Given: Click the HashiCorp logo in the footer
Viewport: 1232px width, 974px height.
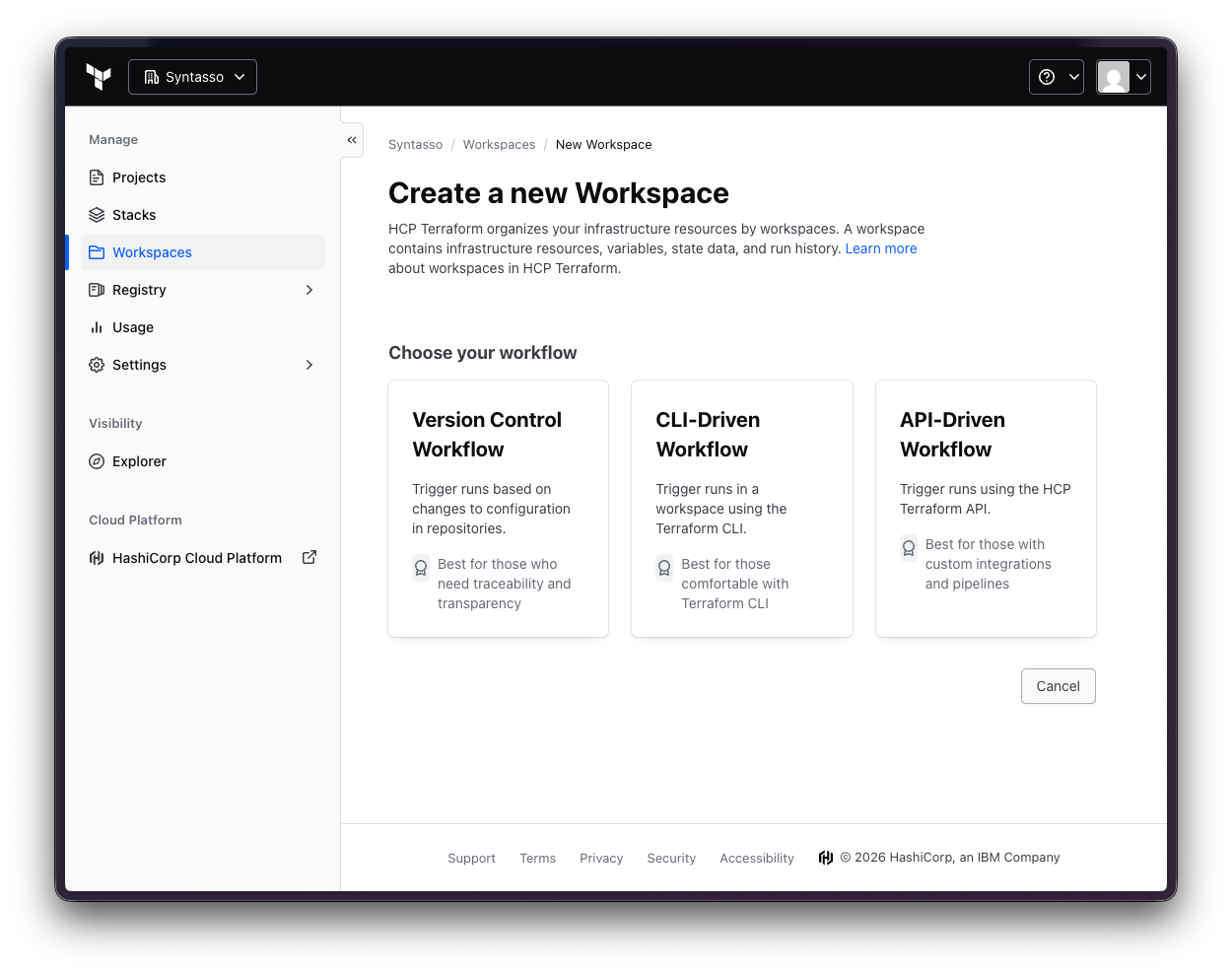Looking at the screenshot, I should (826, 858).
